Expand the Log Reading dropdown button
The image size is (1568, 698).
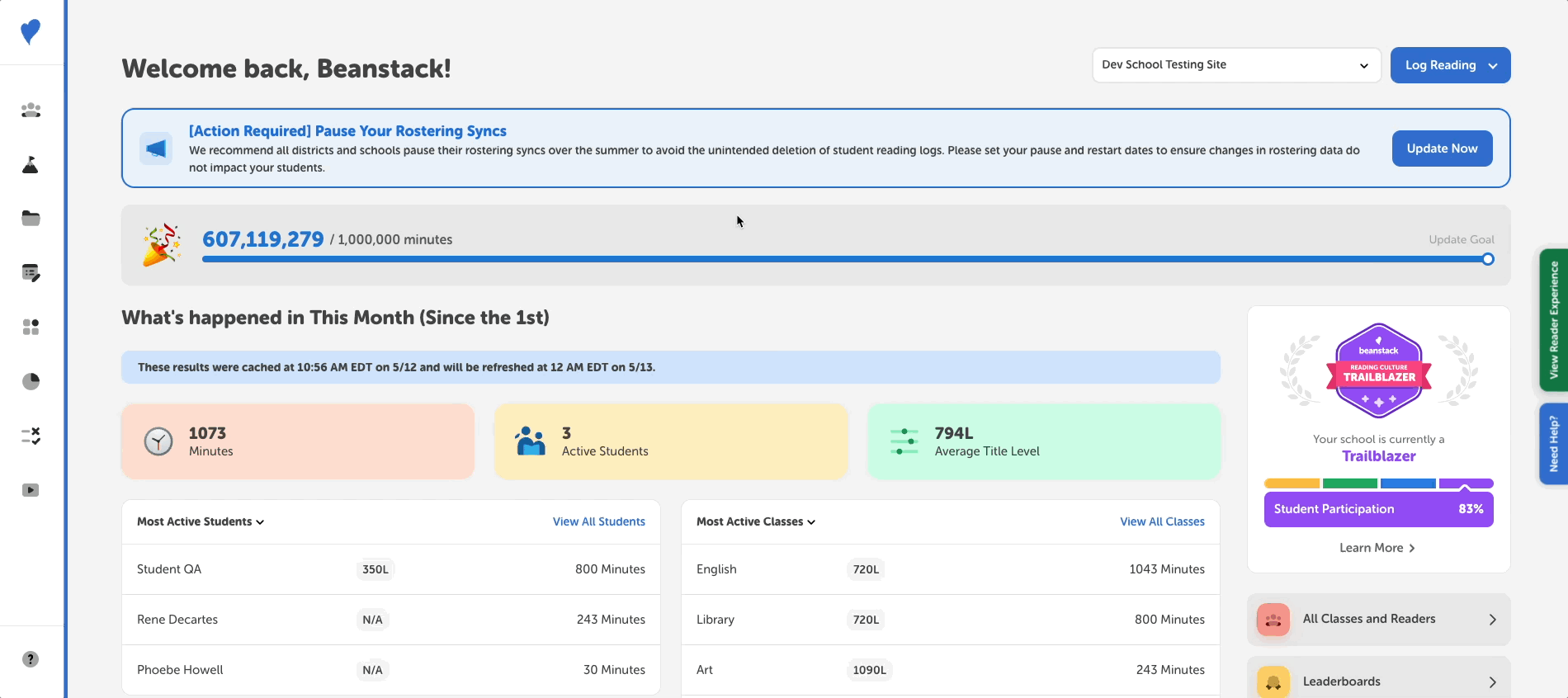pyautogui.click(x=1450, y=65)
